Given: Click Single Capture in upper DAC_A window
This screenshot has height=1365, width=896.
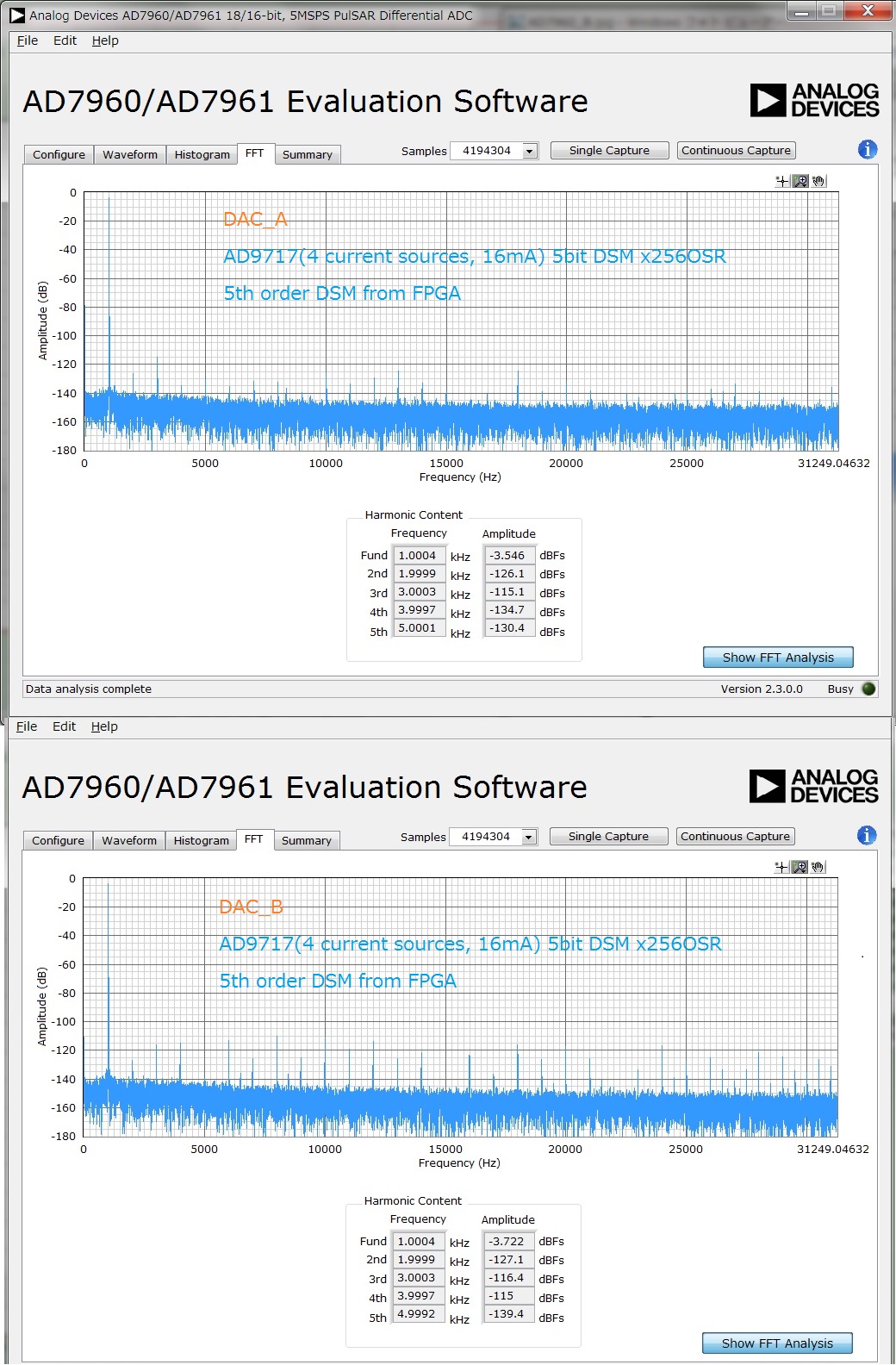Looking at the screenshot, I should 609,150.
